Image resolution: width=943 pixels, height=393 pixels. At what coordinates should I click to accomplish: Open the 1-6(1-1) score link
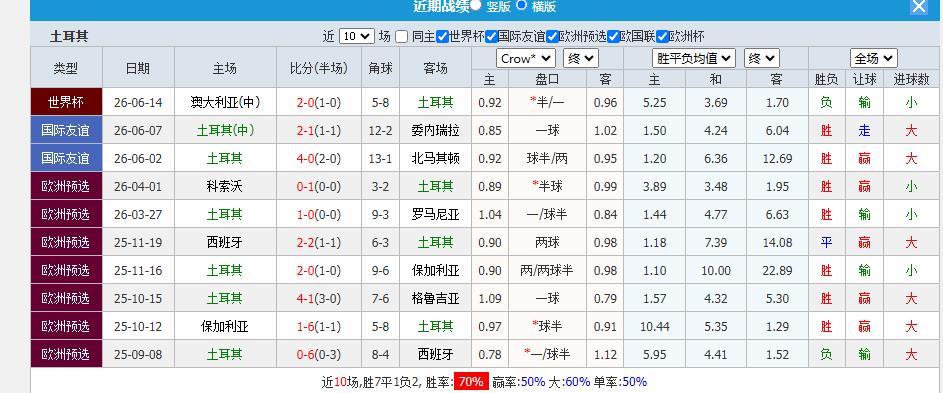pos(319,327)
